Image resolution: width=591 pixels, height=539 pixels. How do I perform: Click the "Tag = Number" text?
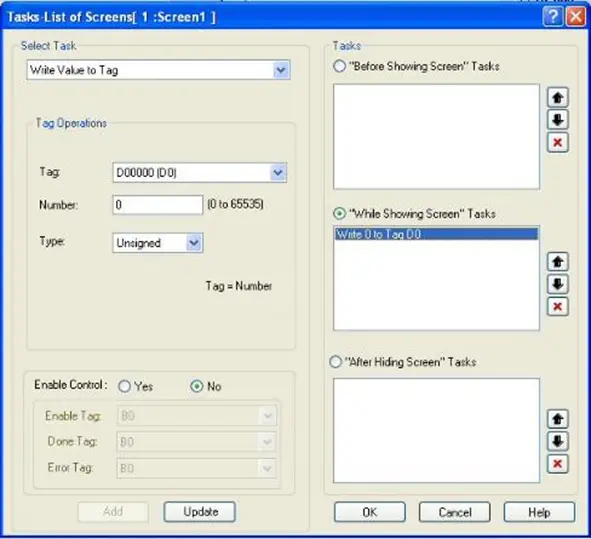point(239,286)
